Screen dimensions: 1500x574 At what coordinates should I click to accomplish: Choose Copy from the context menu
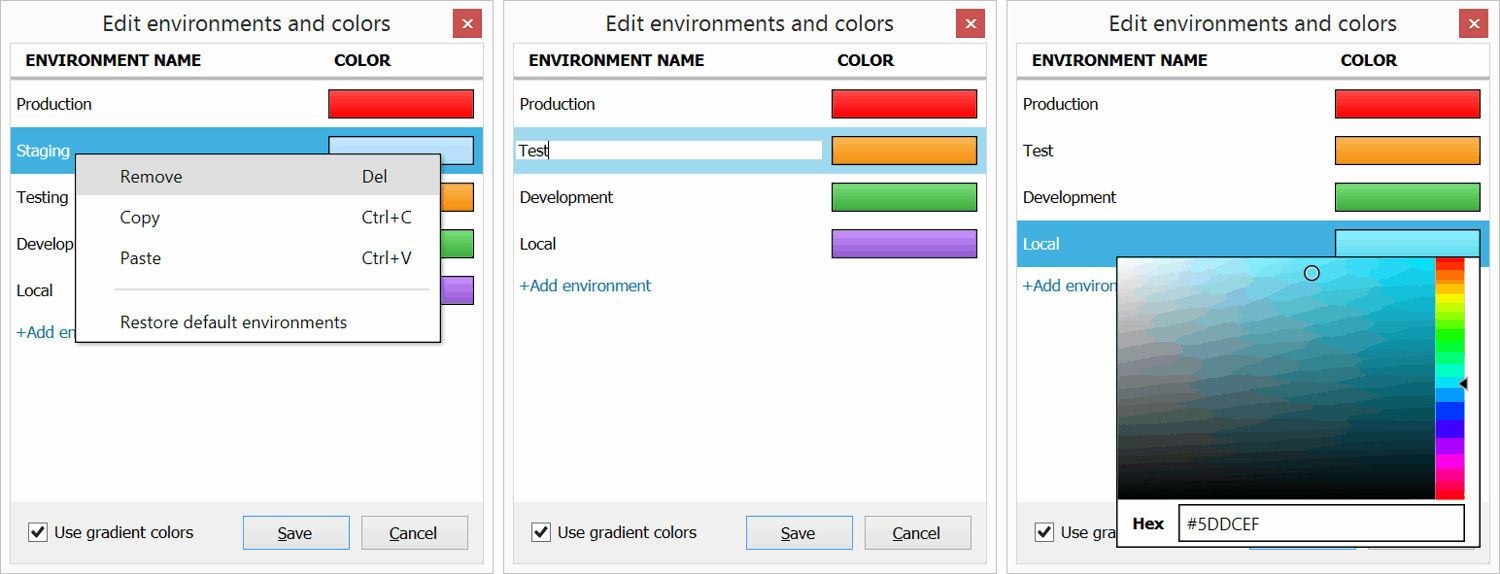140,218
